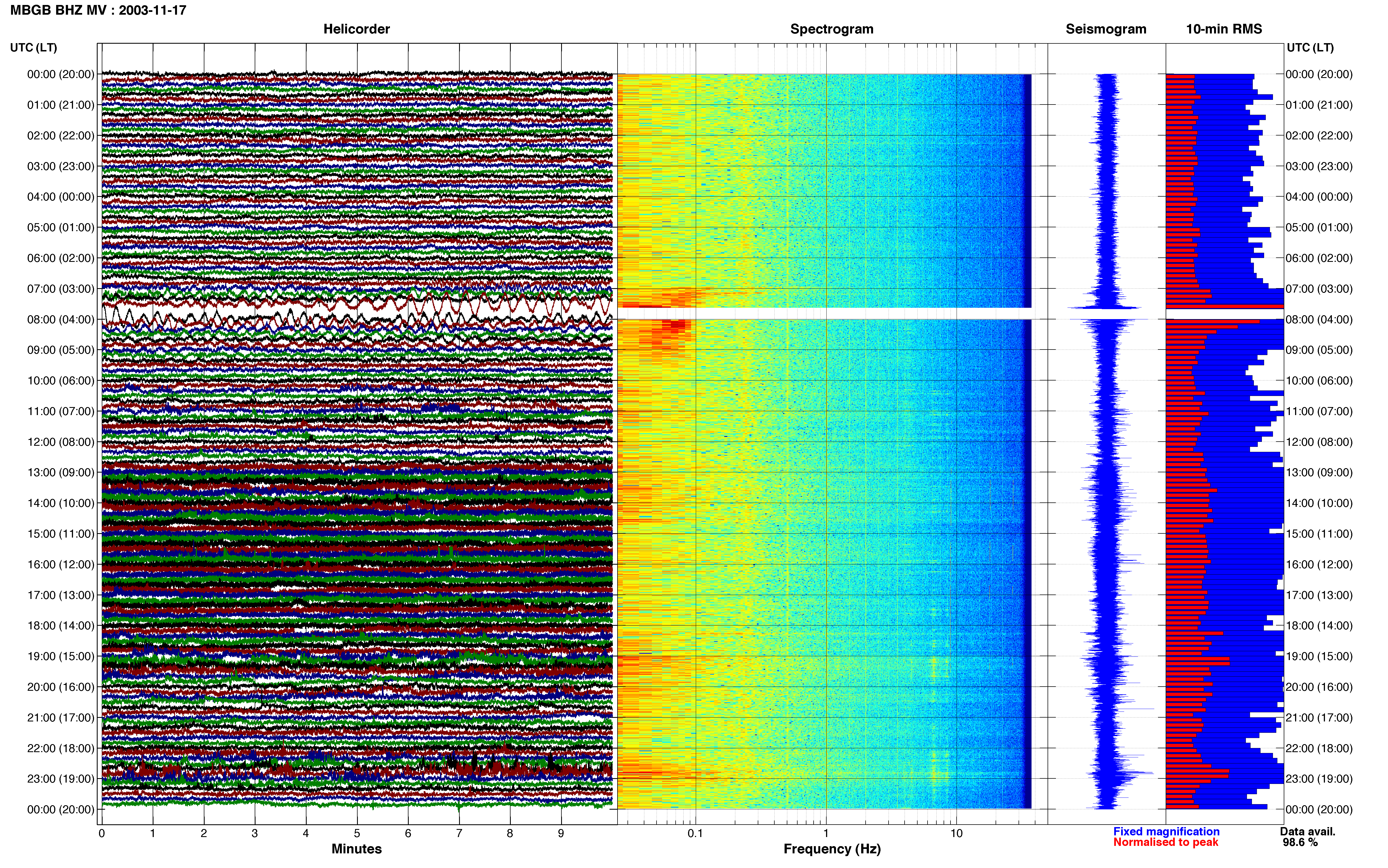1388x868 pixels.
Task: Click the seismogram spike near 07:40
Action: point(1105,308)
